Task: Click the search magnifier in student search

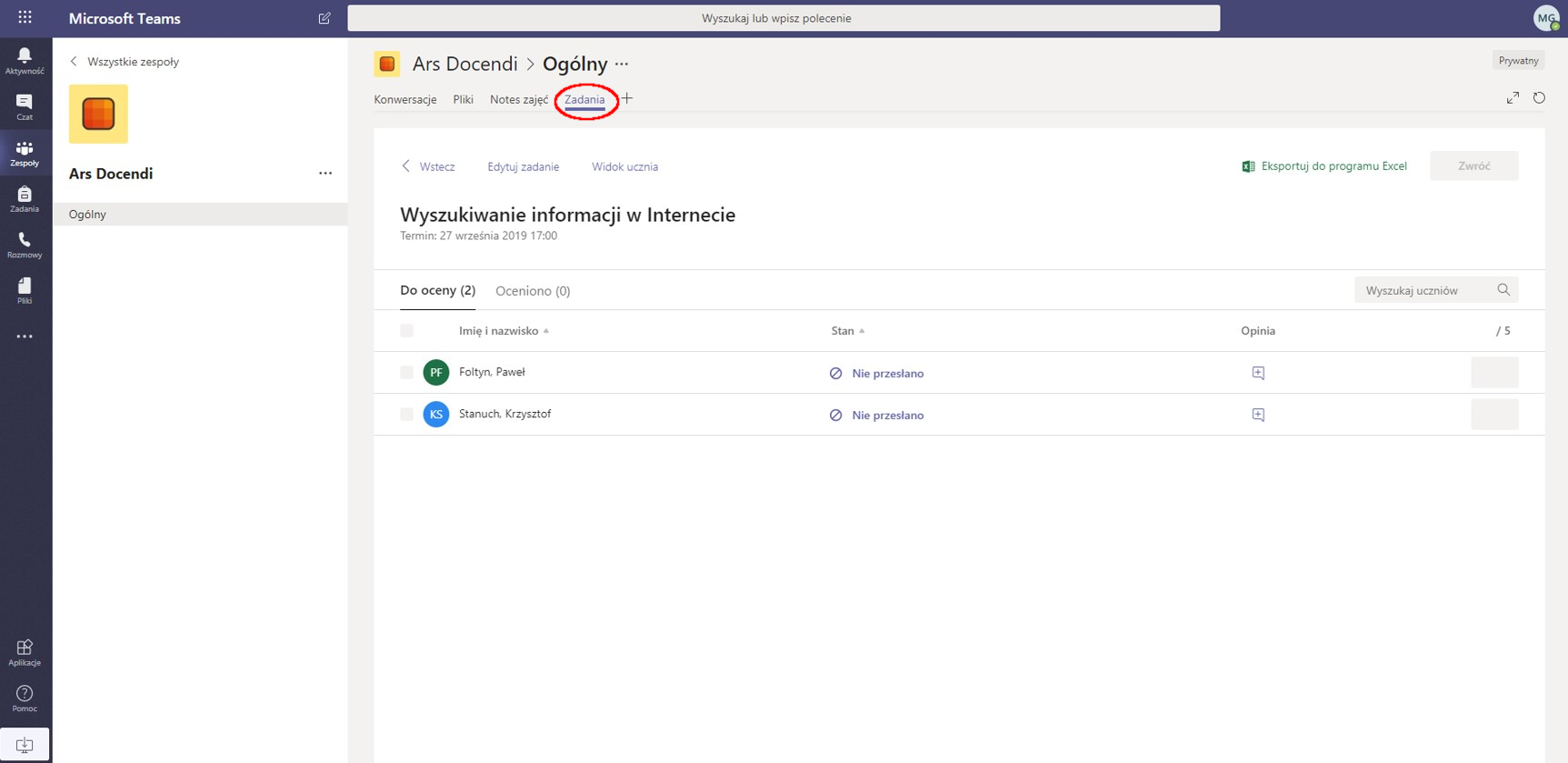Action: pyautogui.click(x=1503, y=290)
